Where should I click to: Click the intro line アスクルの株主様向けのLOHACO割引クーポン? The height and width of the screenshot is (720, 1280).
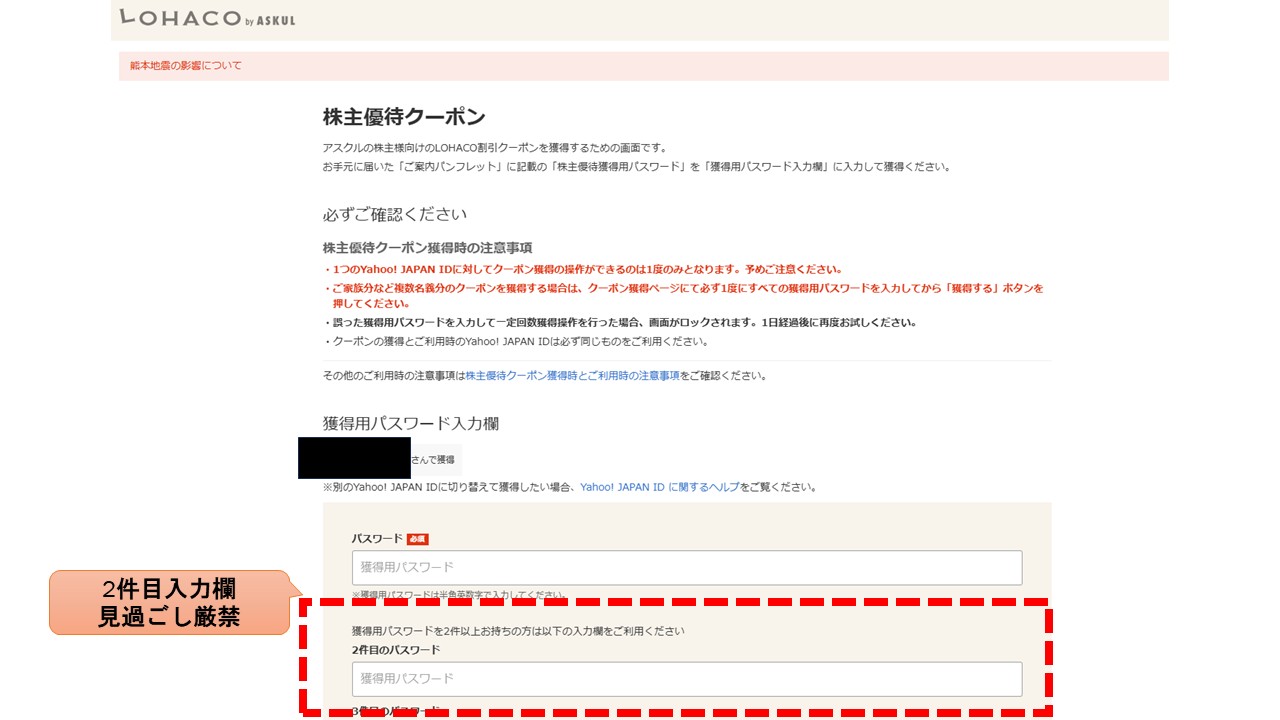[x=494, y=148]
